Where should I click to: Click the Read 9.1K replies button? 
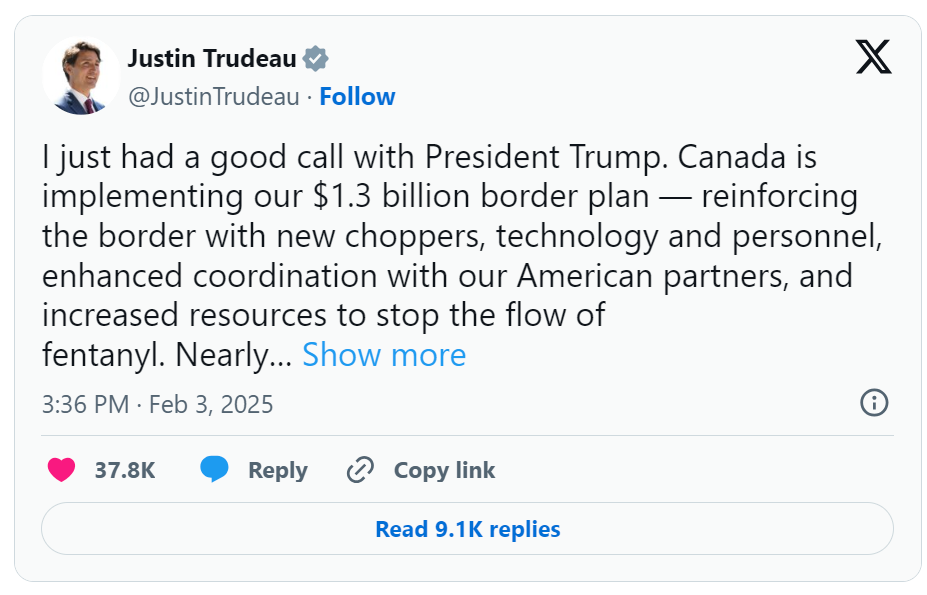467,529
